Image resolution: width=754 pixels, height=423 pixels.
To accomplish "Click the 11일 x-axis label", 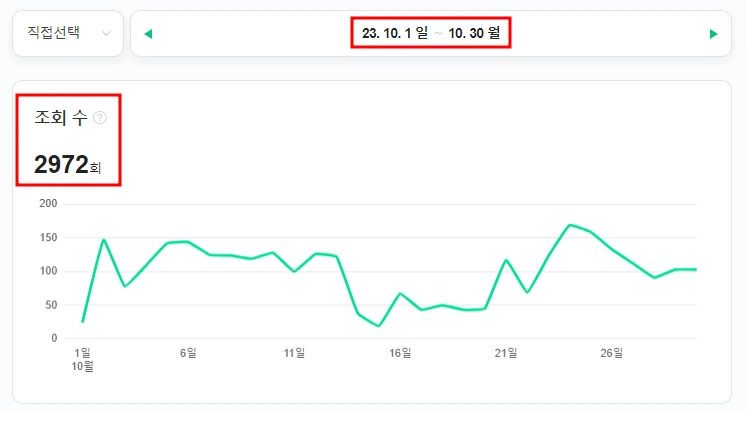I will point(294,353).
